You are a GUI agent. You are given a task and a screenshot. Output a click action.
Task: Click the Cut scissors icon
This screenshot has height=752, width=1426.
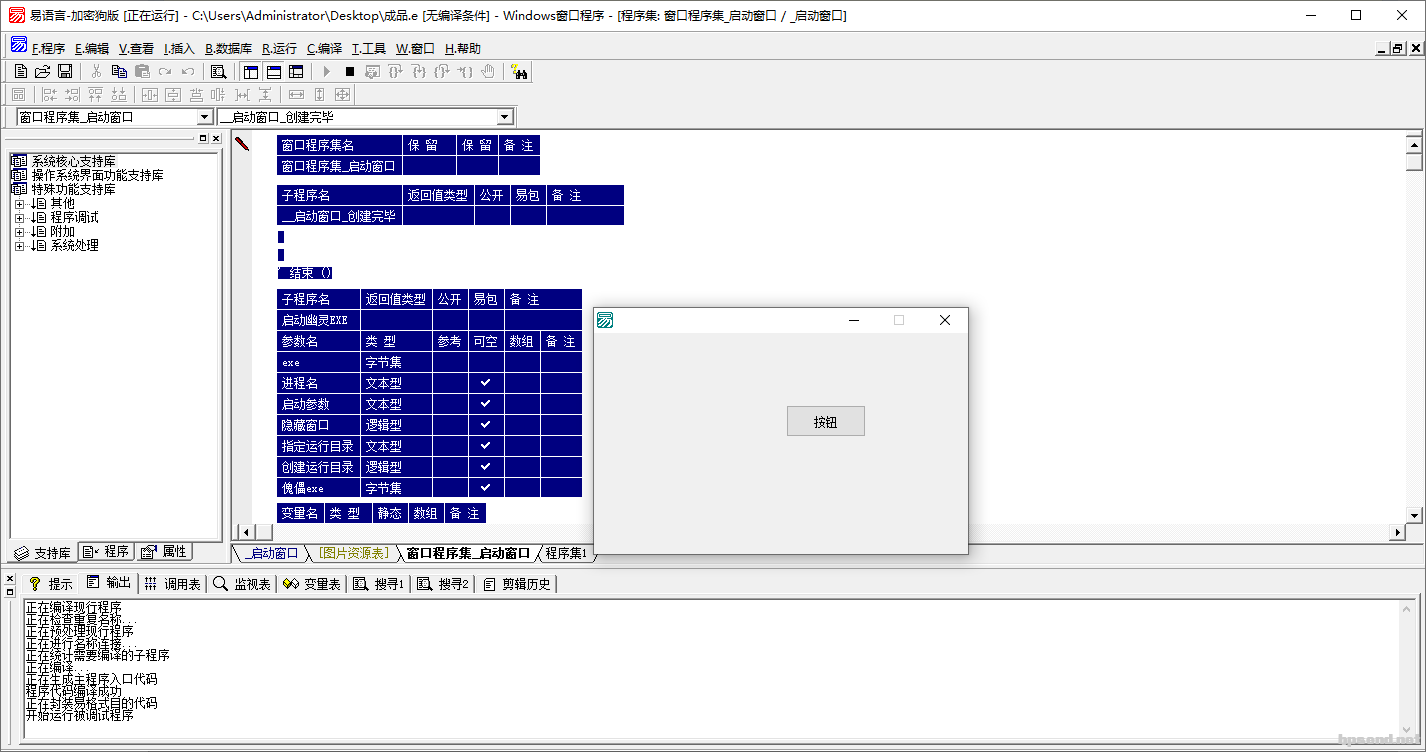[96, 71]
